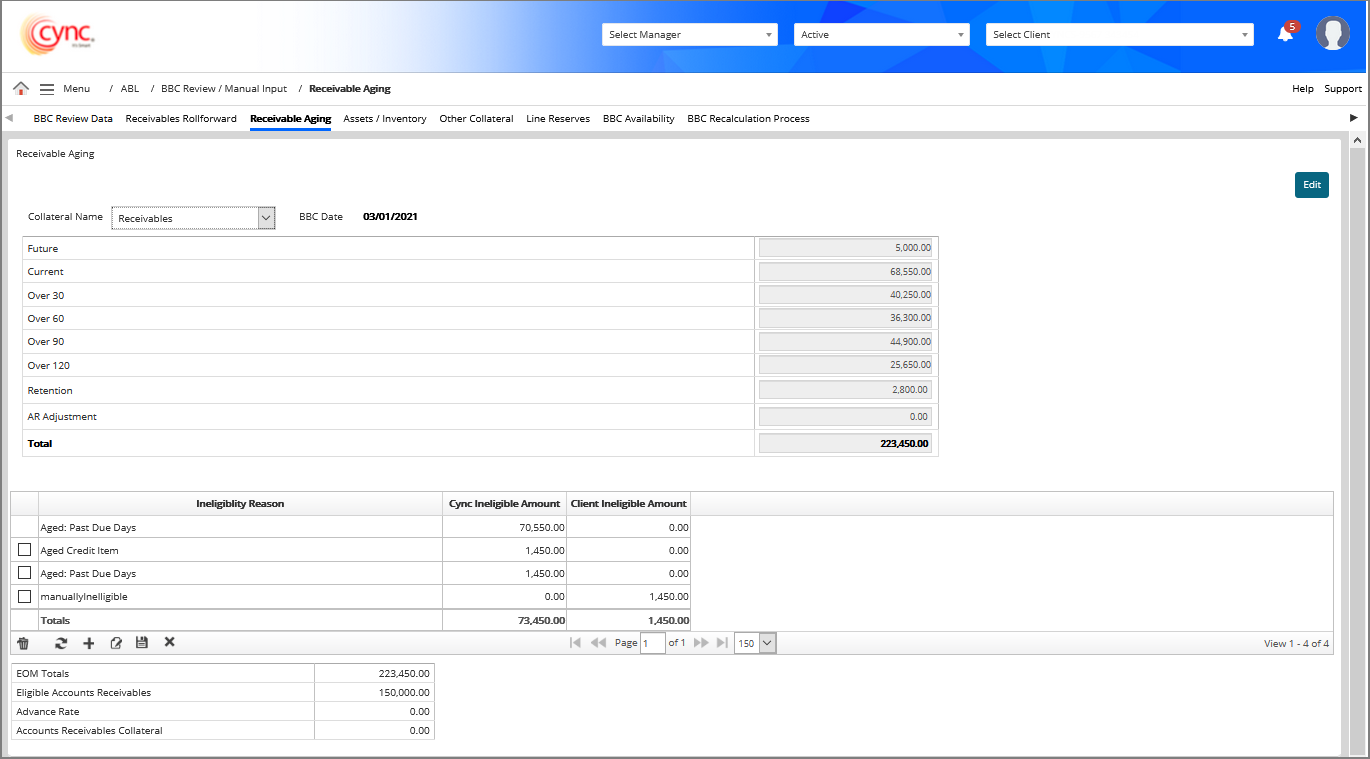Click the home icon in breadcrumb bar

[21, 89]
